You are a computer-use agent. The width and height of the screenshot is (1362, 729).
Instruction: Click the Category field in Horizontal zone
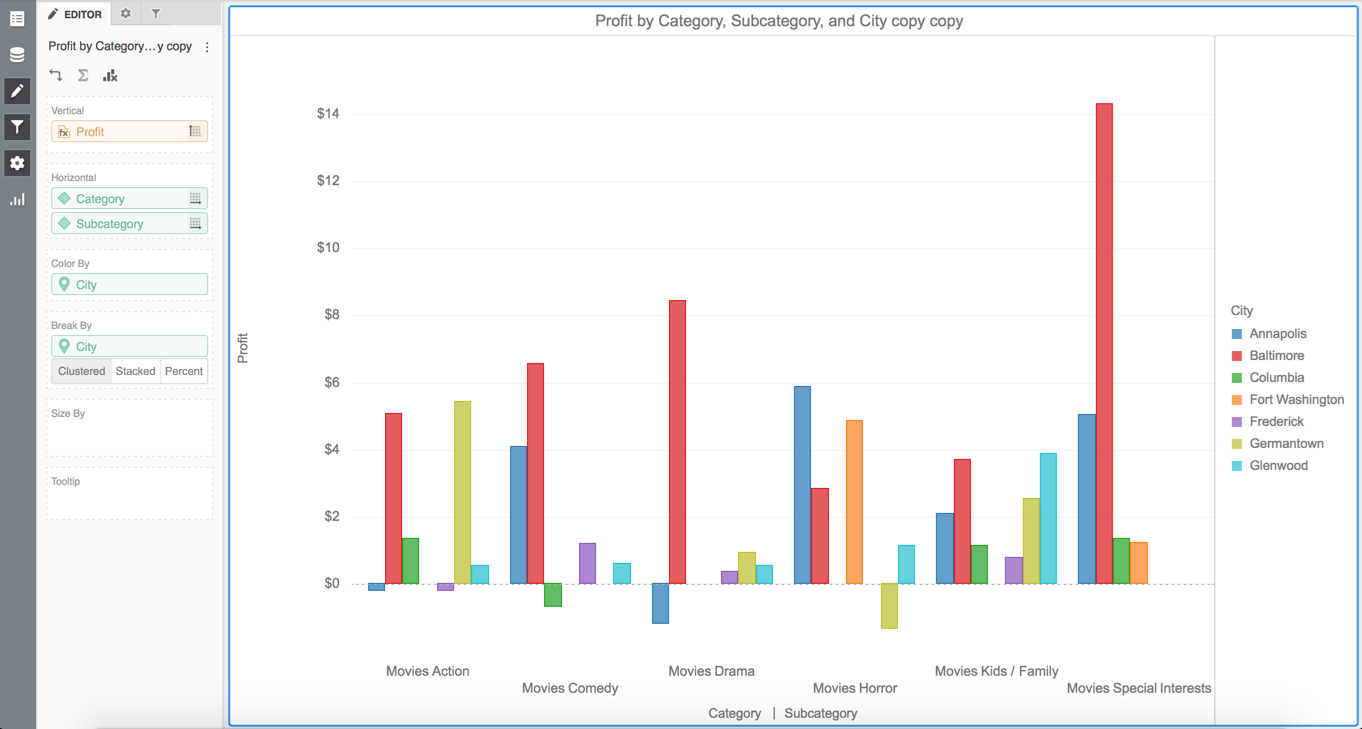[120, 199]
